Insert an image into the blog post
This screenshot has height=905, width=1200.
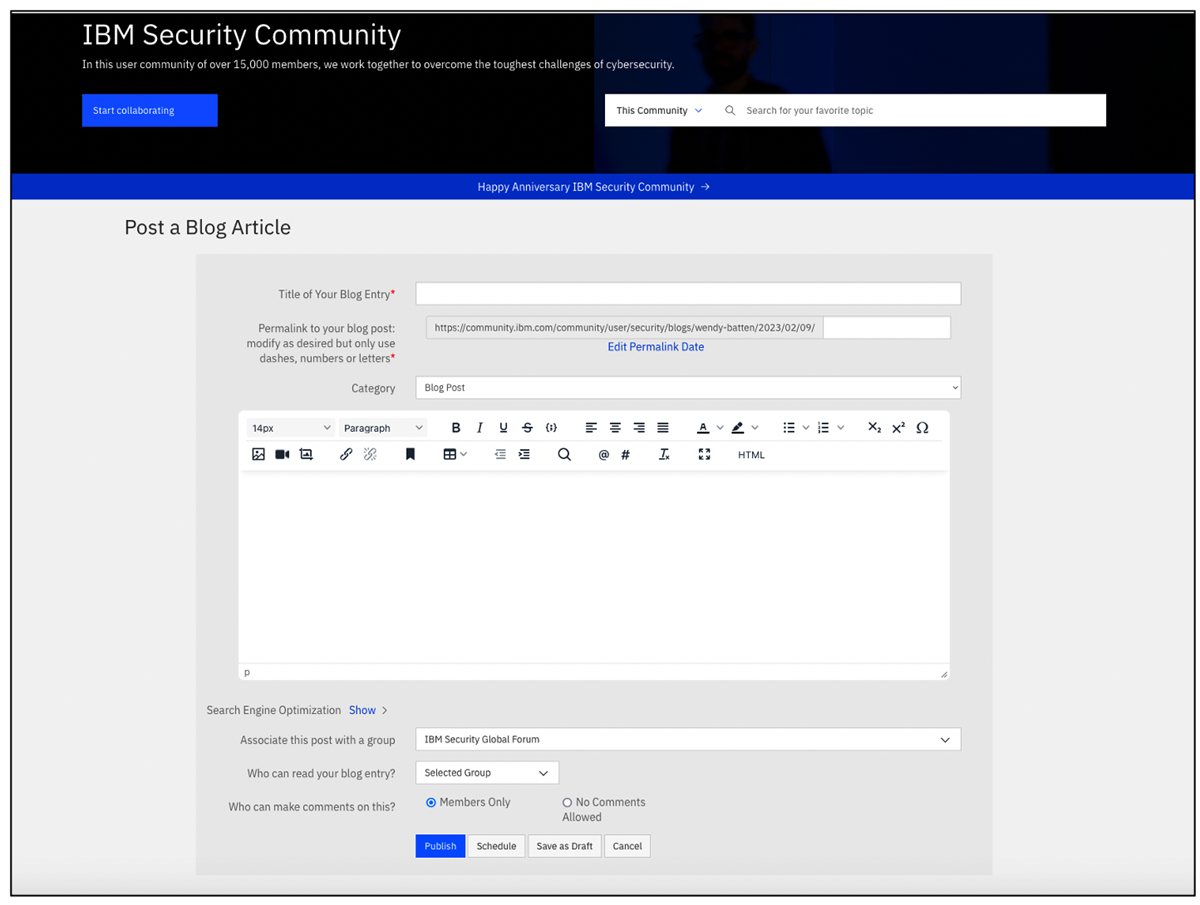(258, 454)
